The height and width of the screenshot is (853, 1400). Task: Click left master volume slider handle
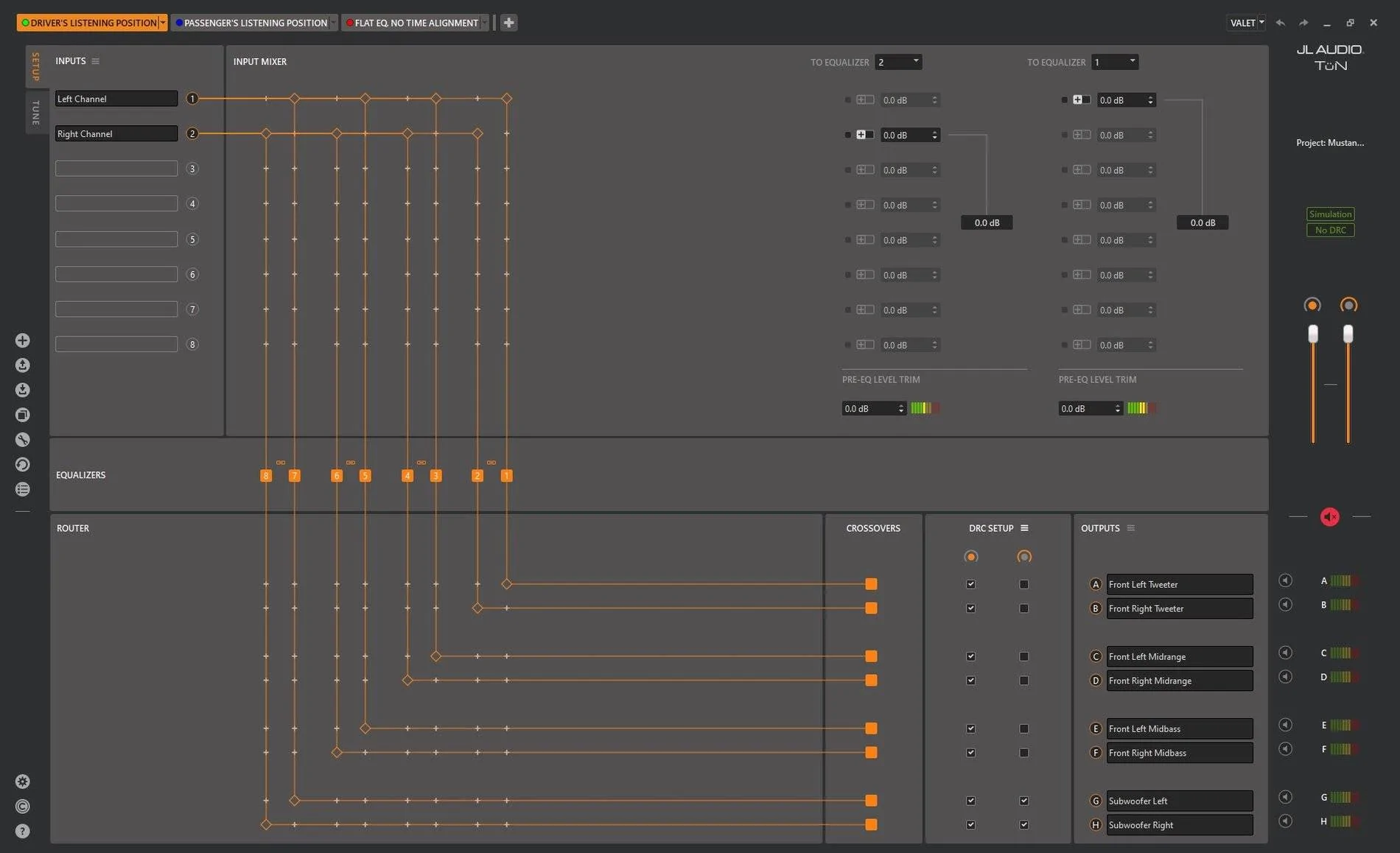(1313, 334)
